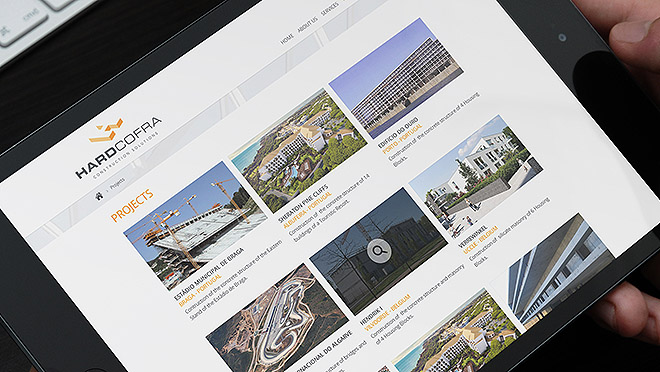Image resolution: width=660 pixels, height=372 pixels.
Task: Click the magnifier zoom icon on Hendrik I thumbnail
Action: [x=379, y=251]
